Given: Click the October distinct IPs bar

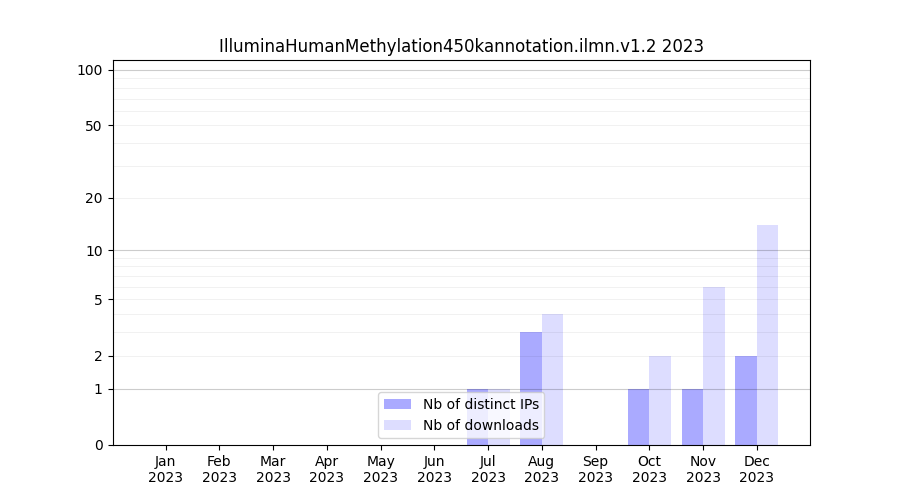Looking at the screenshot, I should tap(638, 417).
